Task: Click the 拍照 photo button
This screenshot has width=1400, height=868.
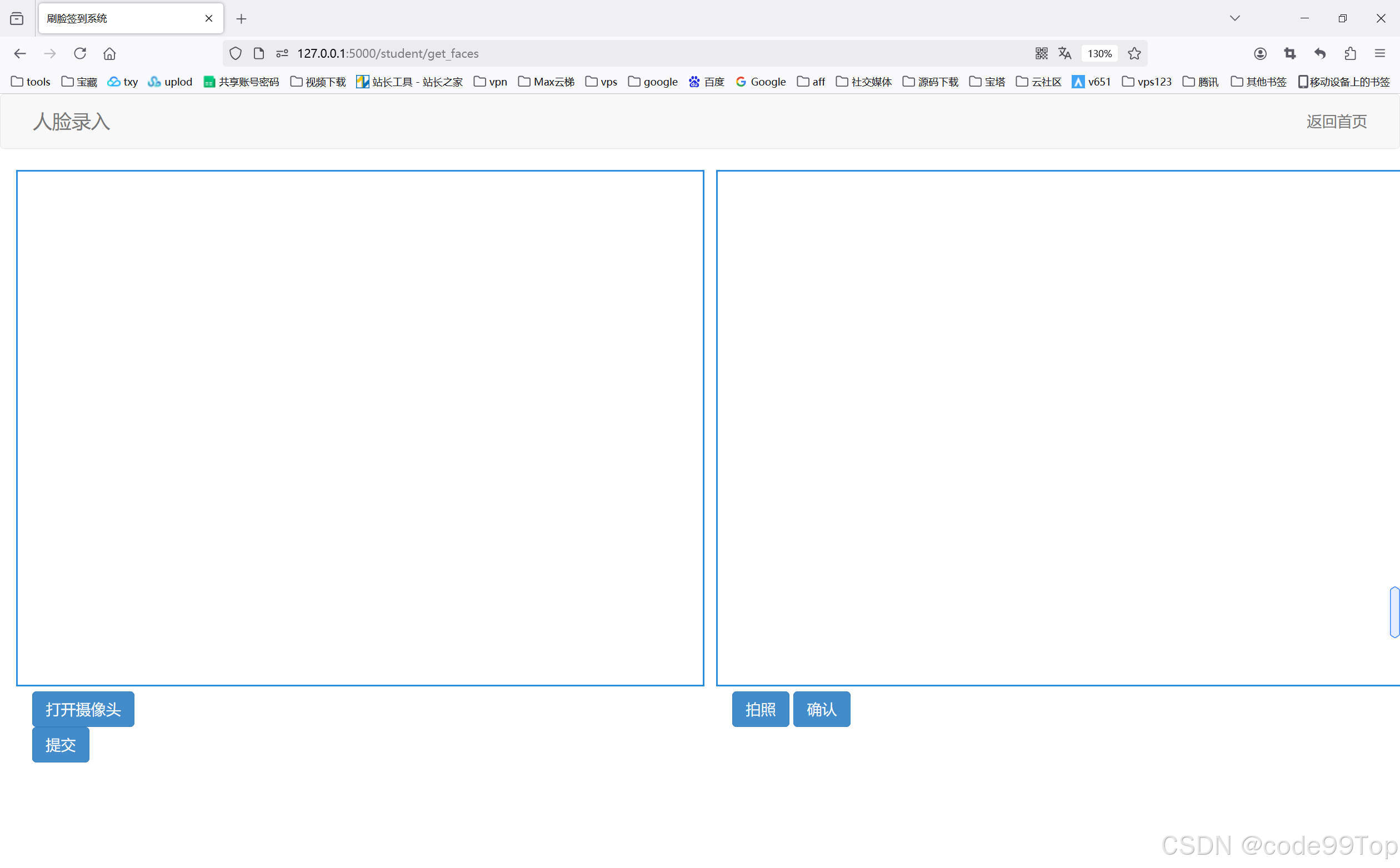Action: (761, 709)
